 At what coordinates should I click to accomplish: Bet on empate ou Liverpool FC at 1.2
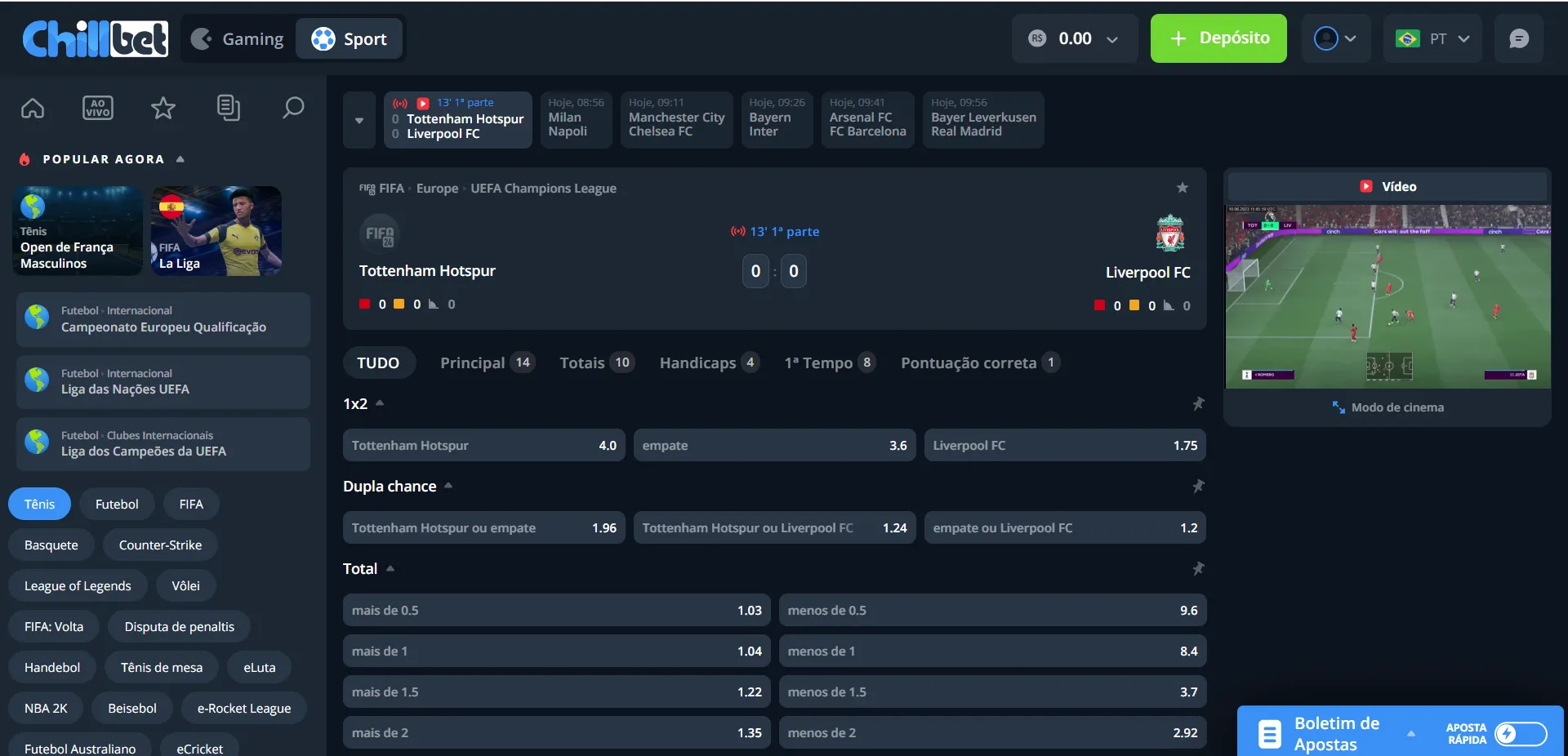click(x=1065, y=527)
